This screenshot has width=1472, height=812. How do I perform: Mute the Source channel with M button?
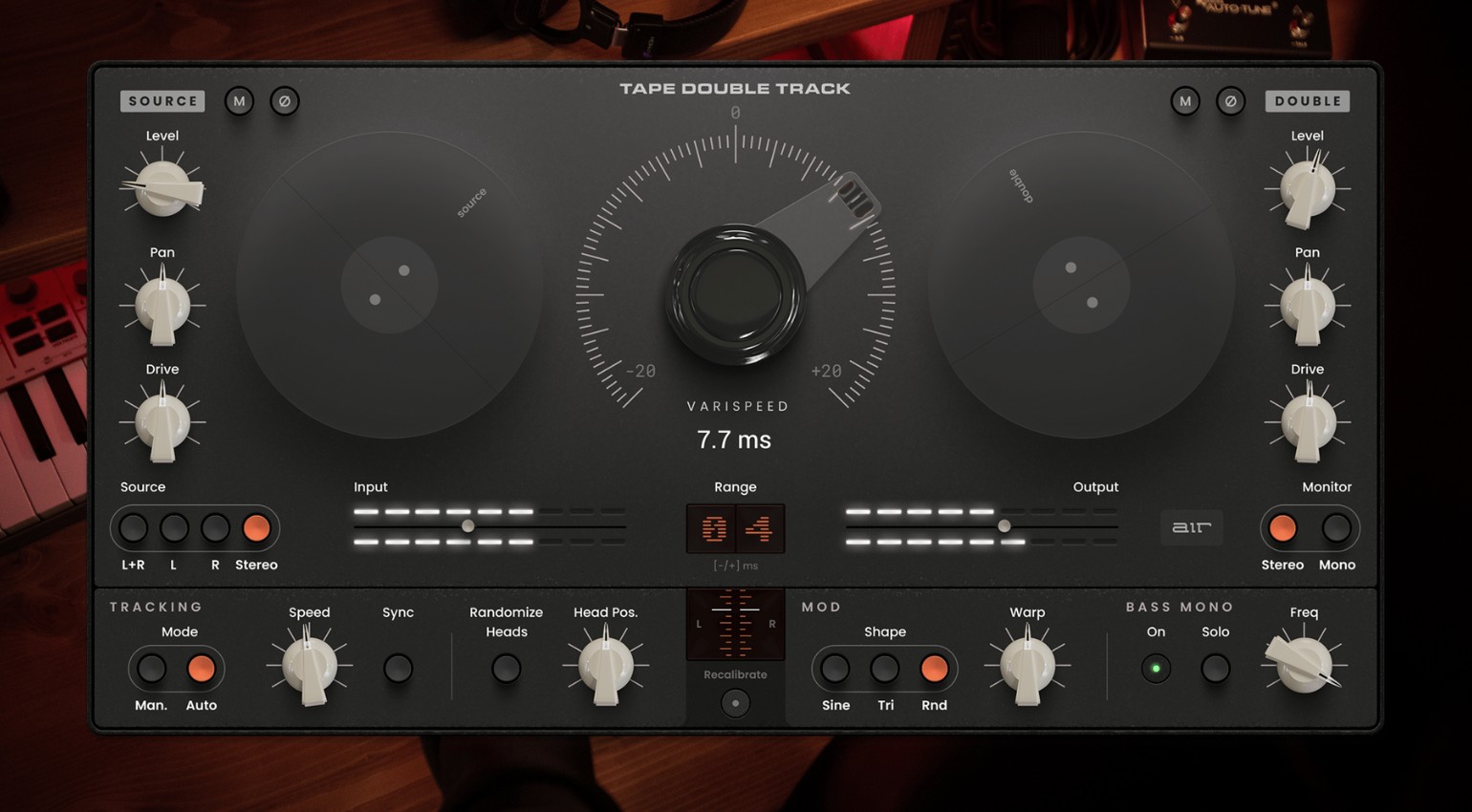pyautogui.click(x=239, y=101)
